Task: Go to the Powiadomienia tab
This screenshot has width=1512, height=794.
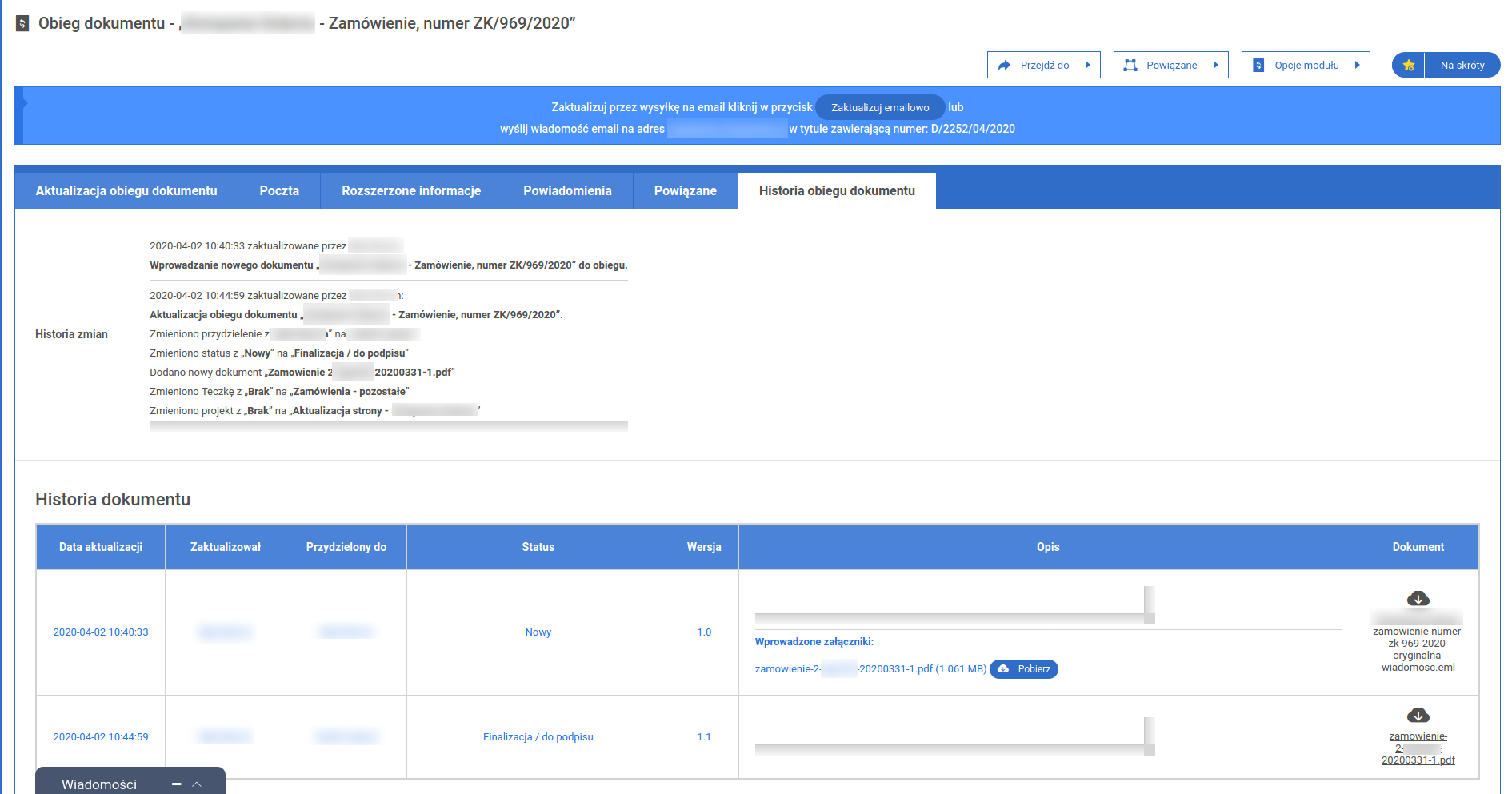Action: 567,191
